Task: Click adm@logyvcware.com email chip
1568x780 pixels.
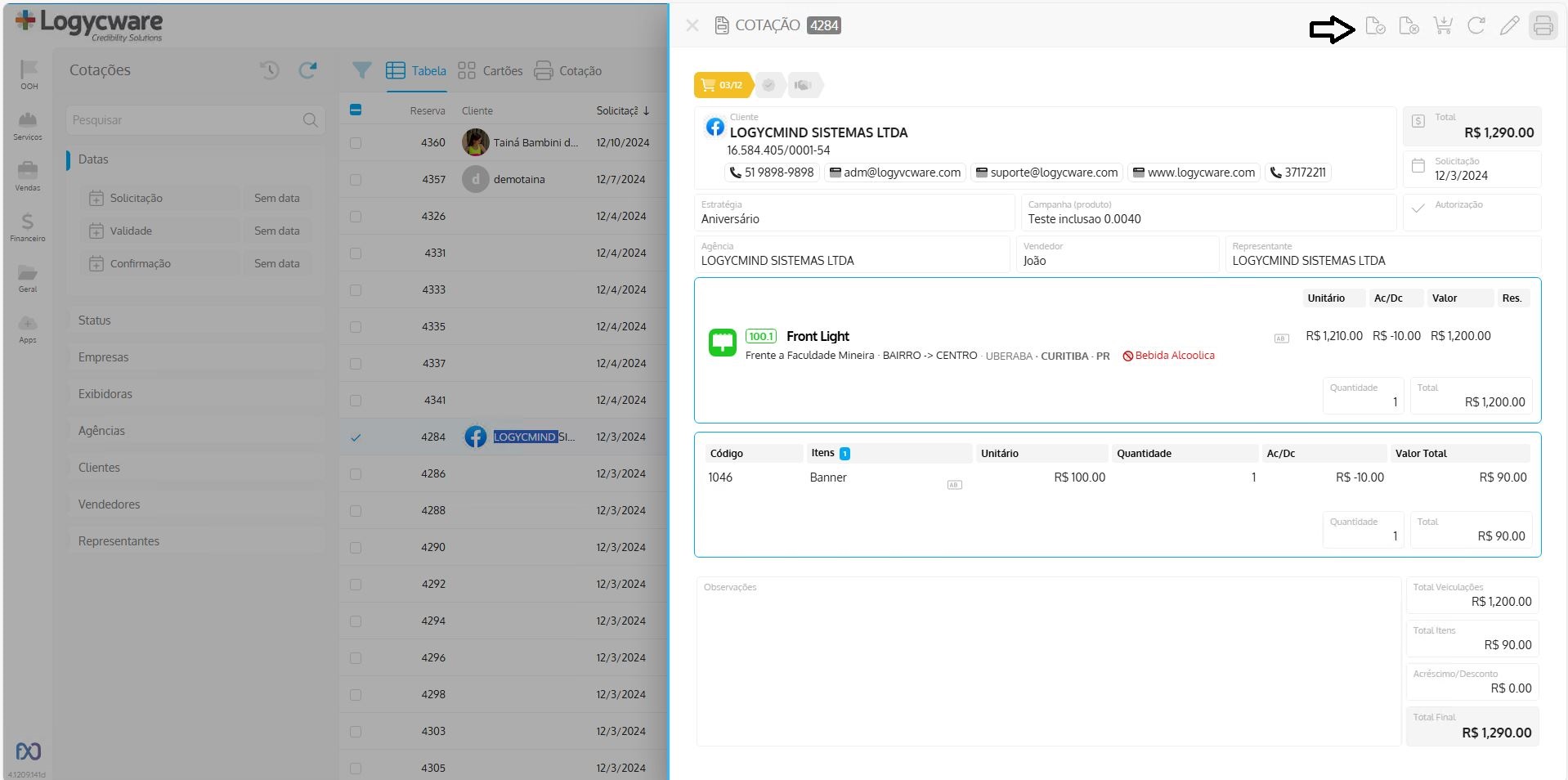Action: coord(895,173)
